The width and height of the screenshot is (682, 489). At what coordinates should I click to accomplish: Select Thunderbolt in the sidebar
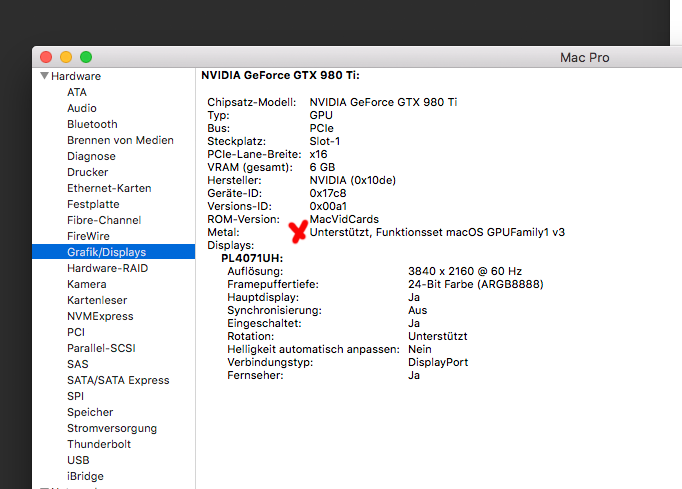(99, 444)
